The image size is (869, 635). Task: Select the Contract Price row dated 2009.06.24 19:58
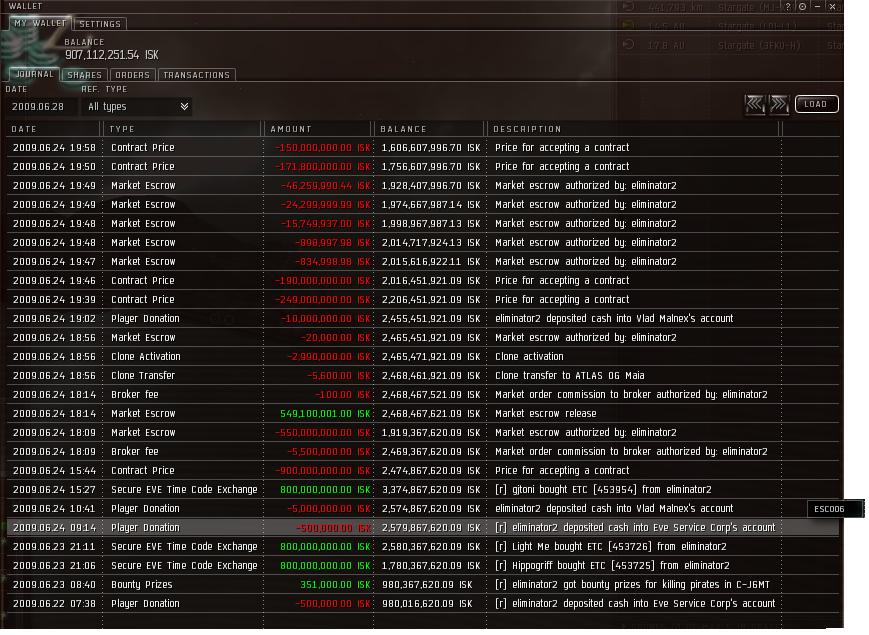pyautogui.click(x=423, y=147)
